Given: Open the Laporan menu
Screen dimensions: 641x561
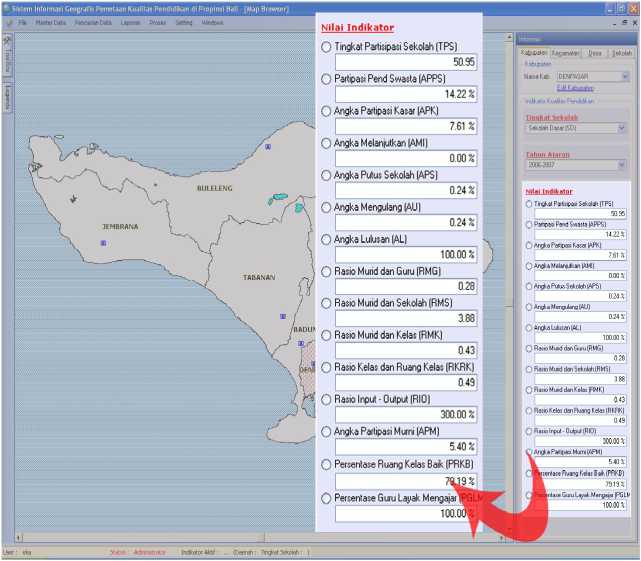Looking at the screenshot, I should (x=130, y=21).
